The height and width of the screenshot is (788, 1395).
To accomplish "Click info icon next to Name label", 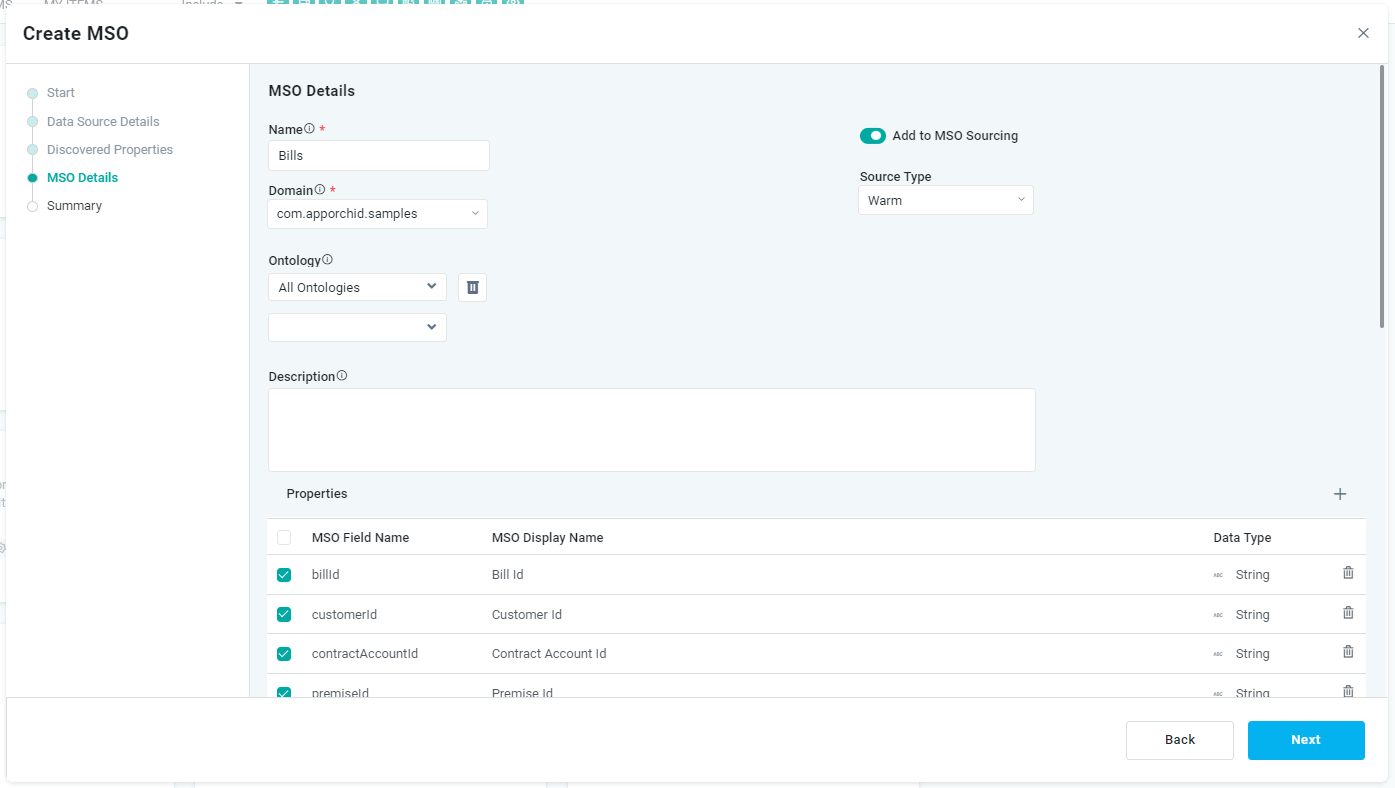I will pos(310,129).
